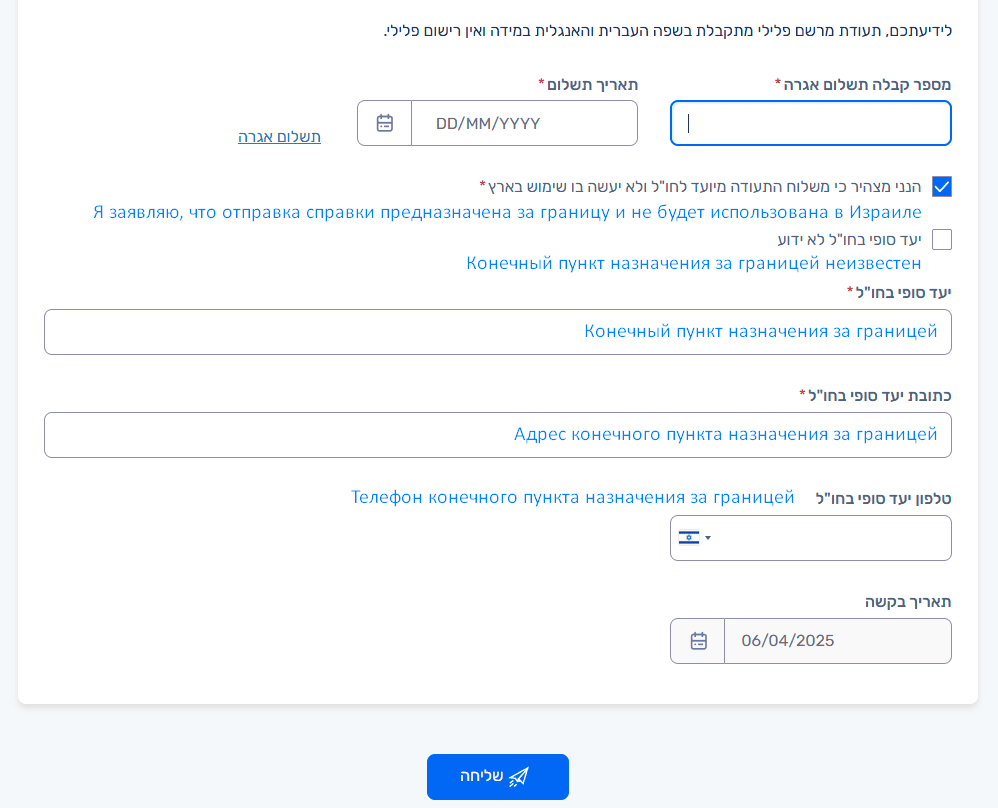Click the Israel flag in the phone field
Screen dimensions: 998x808
point(689,538)
